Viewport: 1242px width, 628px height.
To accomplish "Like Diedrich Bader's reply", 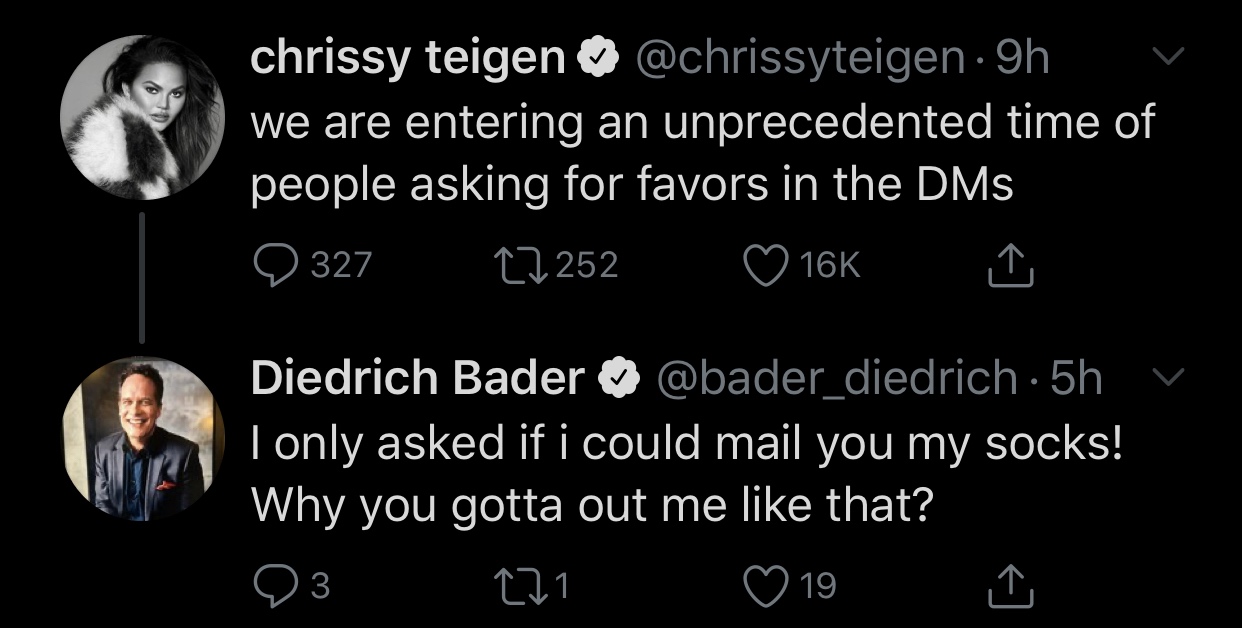I will click(765, 585).
